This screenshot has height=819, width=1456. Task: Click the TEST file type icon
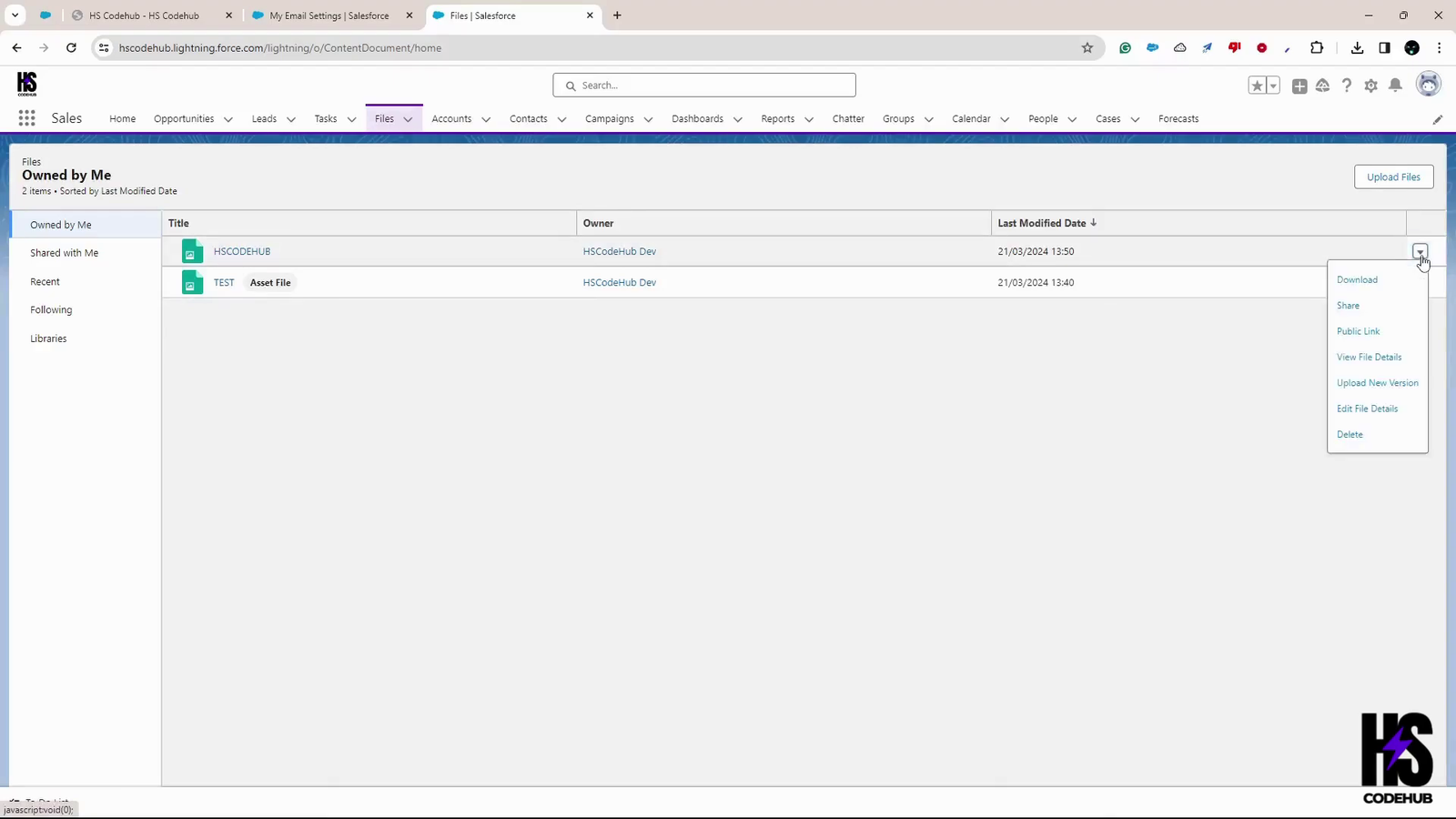point(192,282)
